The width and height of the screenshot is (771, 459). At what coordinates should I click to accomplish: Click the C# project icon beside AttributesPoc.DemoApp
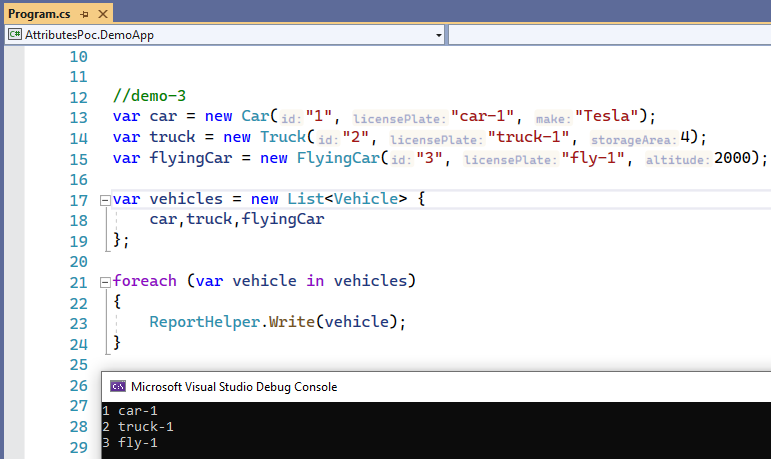point(15,34)
